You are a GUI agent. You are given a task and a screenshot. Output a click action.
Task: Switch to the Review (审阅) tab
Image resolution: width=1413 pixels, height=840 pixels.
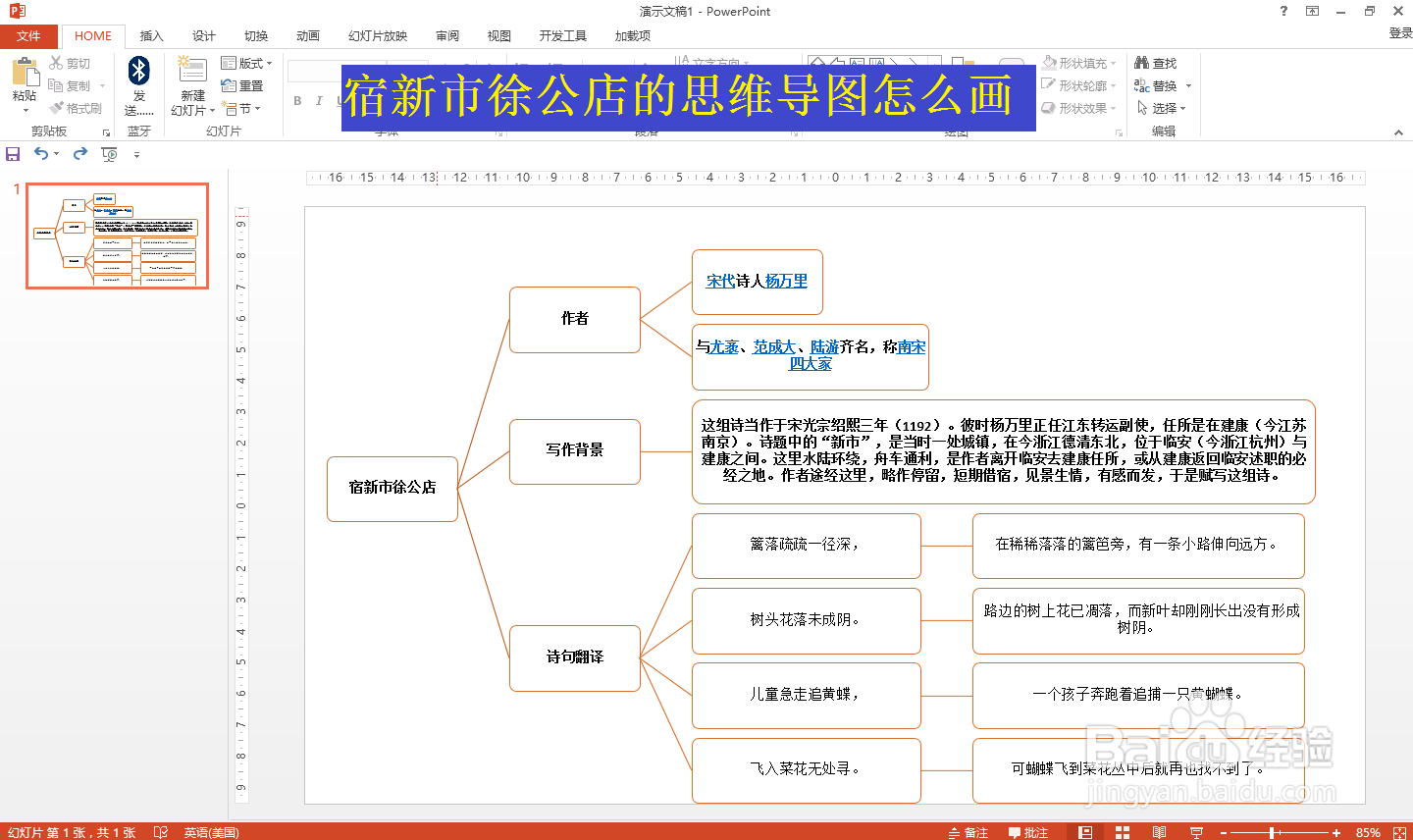(x=447, y=35)
